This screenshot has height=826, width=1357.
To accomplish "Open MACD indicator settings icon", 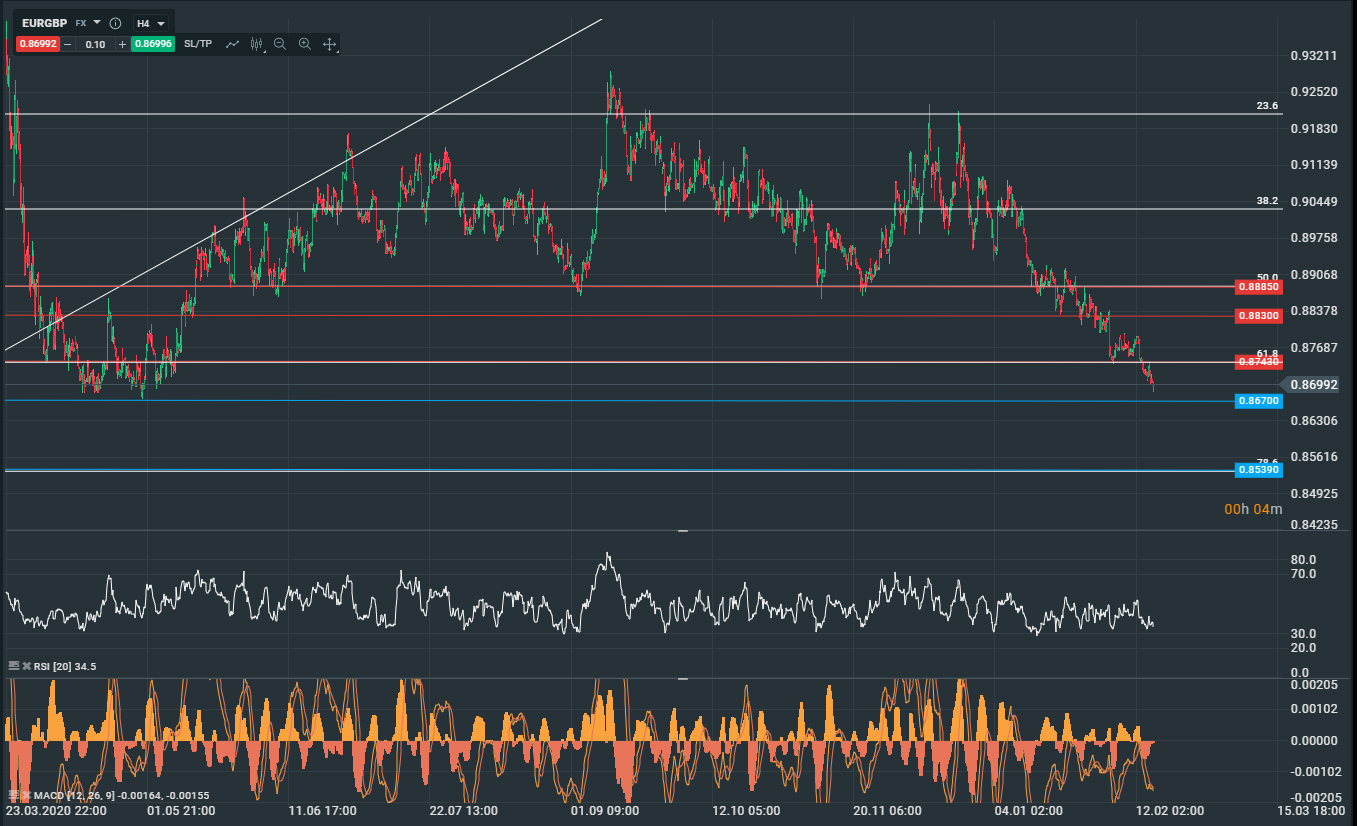I will point(13,795).
